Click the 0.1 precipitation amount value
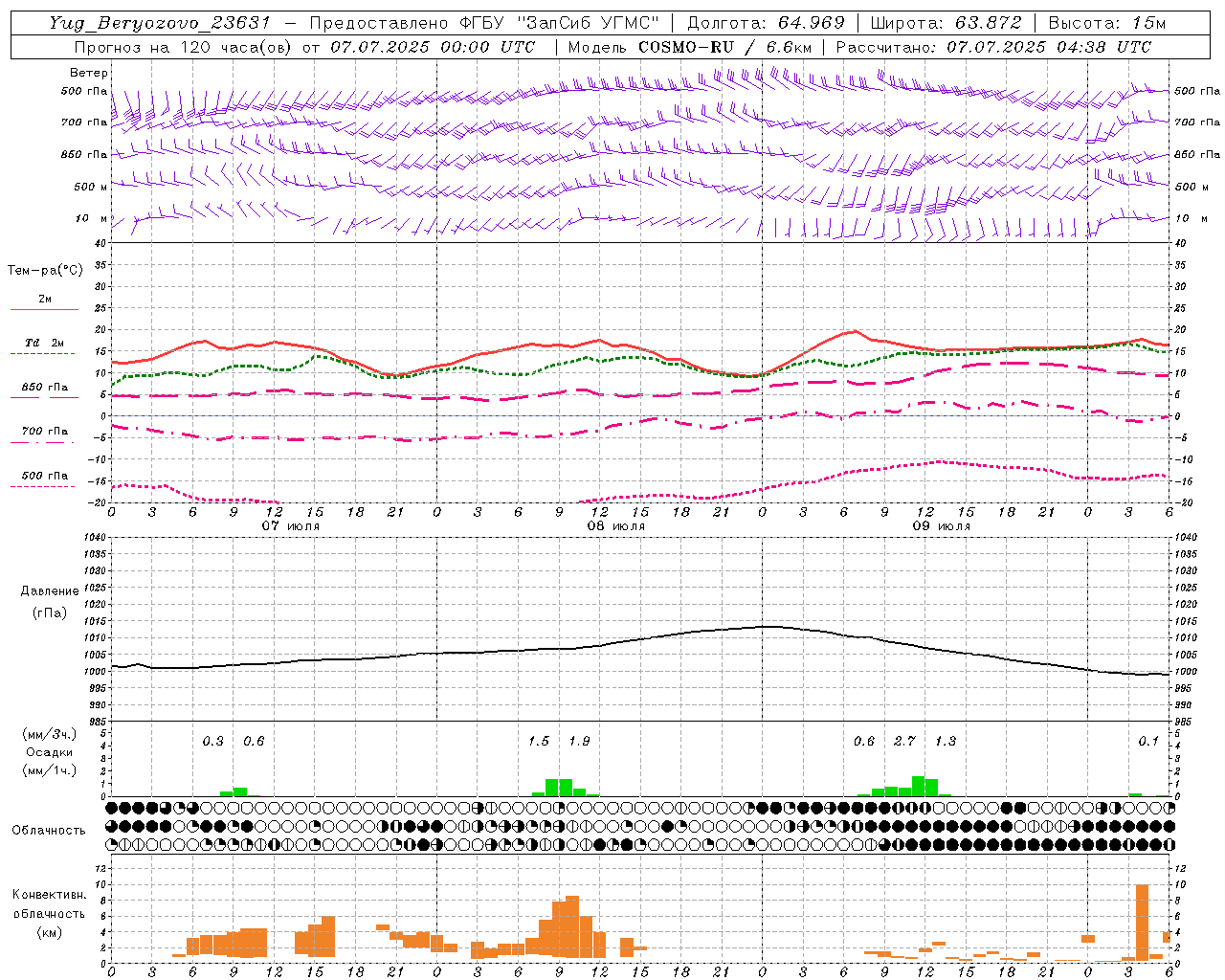 tap(1148, 741)
